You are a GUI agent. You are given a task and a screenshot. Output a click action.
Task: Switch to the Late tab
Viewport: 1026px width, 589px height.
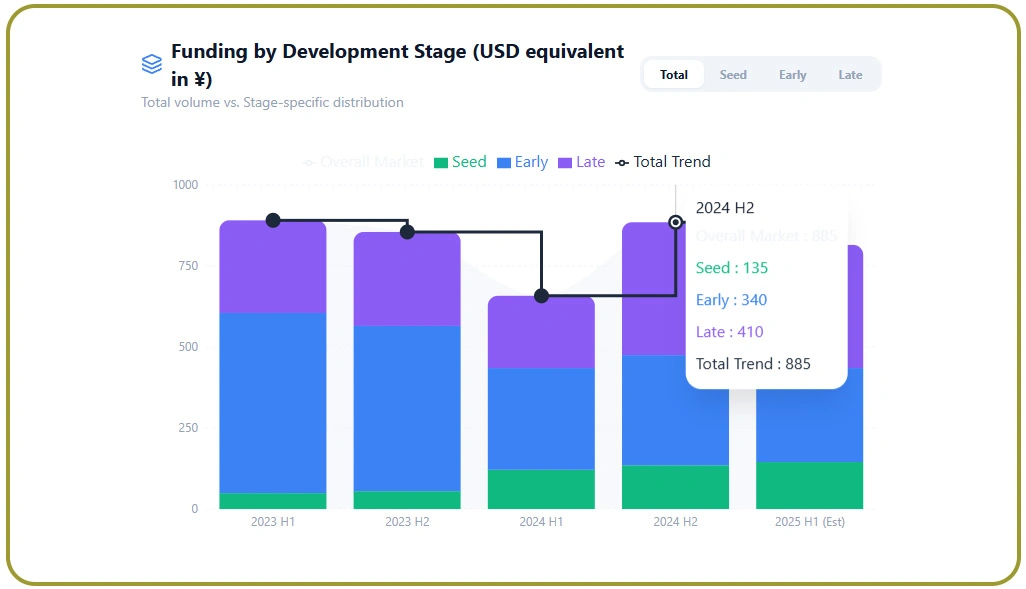click(x=850, y=74)
